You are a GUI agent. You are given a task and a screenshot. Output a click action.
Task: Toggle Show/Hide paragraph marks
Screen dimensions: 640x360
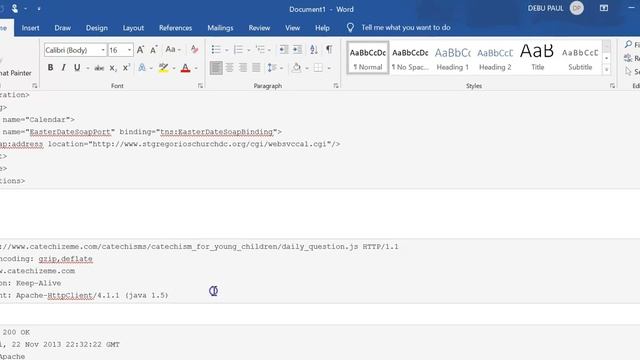click(x=329, y=50)
